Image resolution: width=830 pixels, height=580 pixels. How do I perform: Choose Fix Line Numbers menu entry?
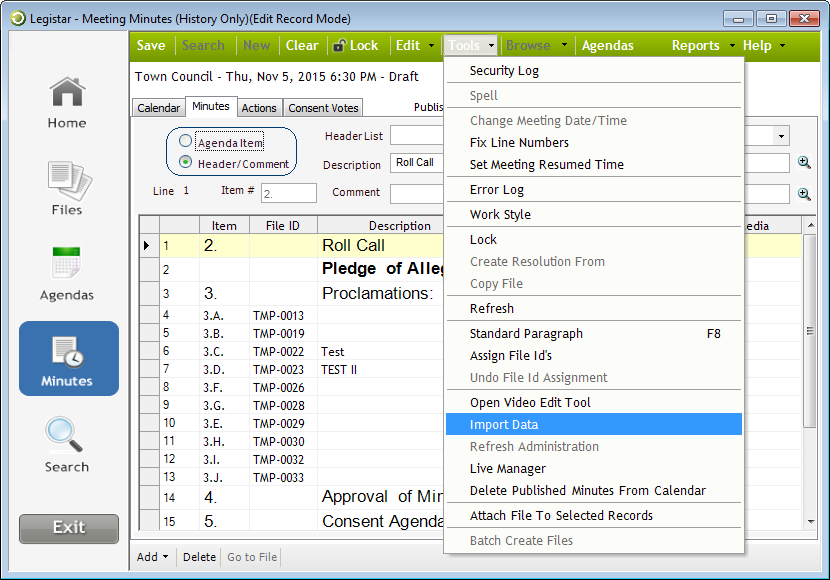click(x=594, y=142)
